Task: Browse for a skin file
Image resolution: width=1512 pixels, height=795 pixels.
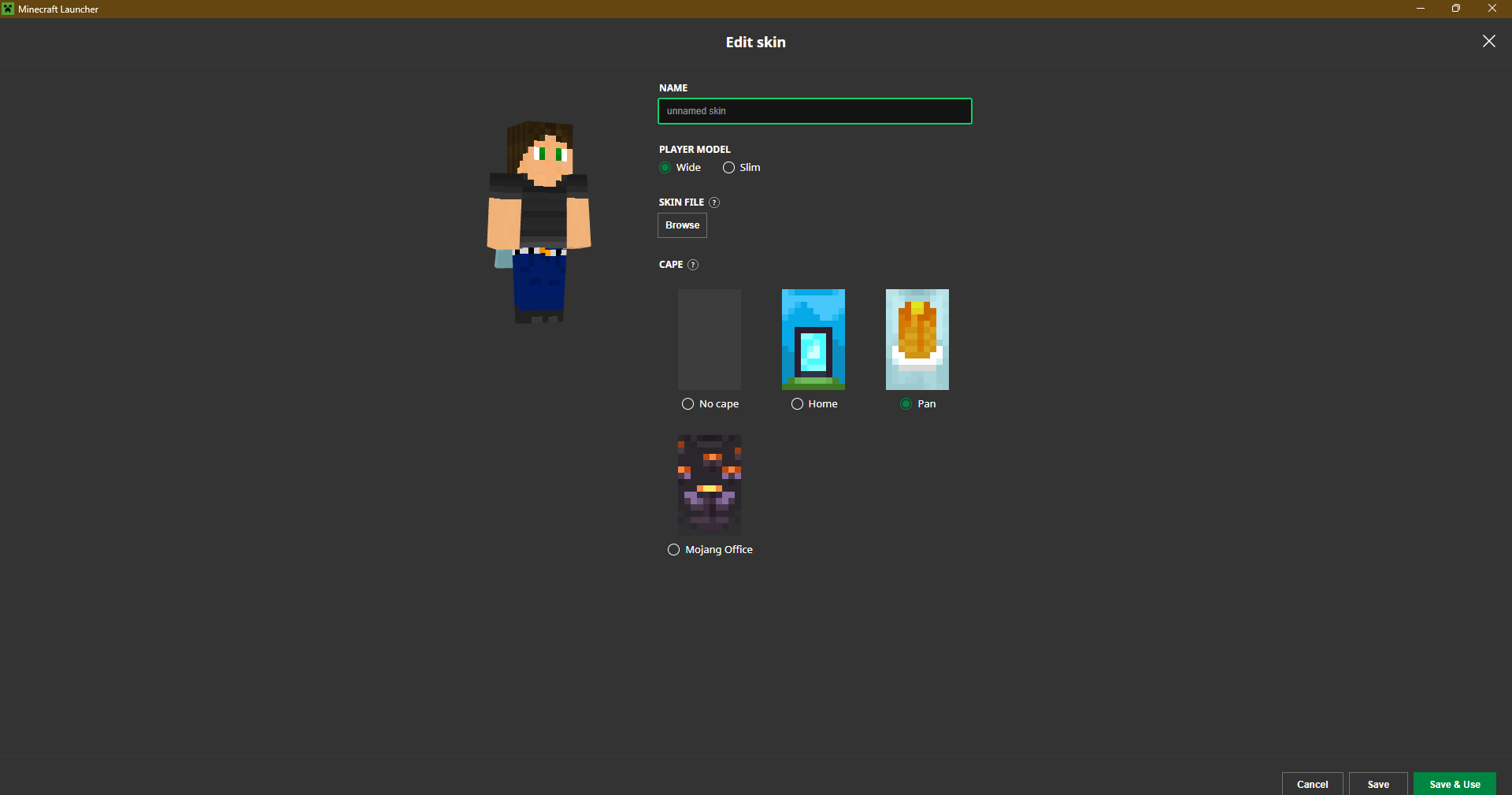Action: 682,225
